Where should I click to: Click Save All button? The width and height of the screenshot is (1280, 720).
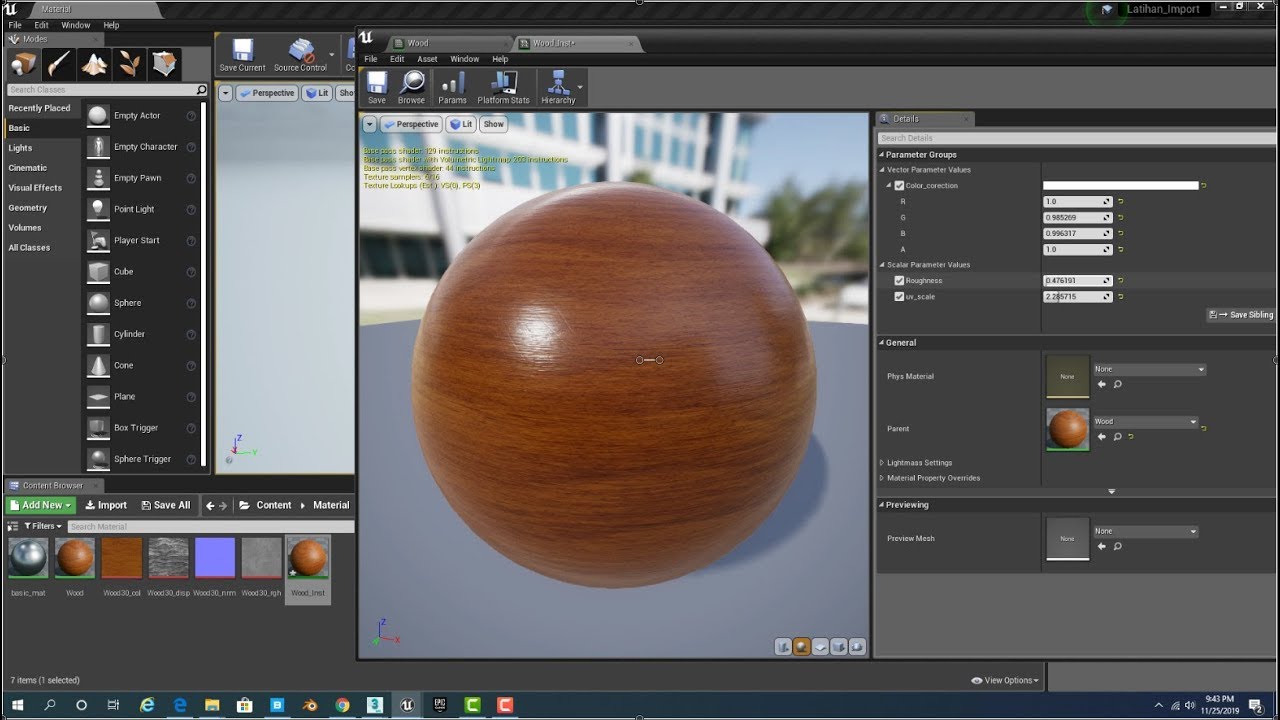pos(166,506)
